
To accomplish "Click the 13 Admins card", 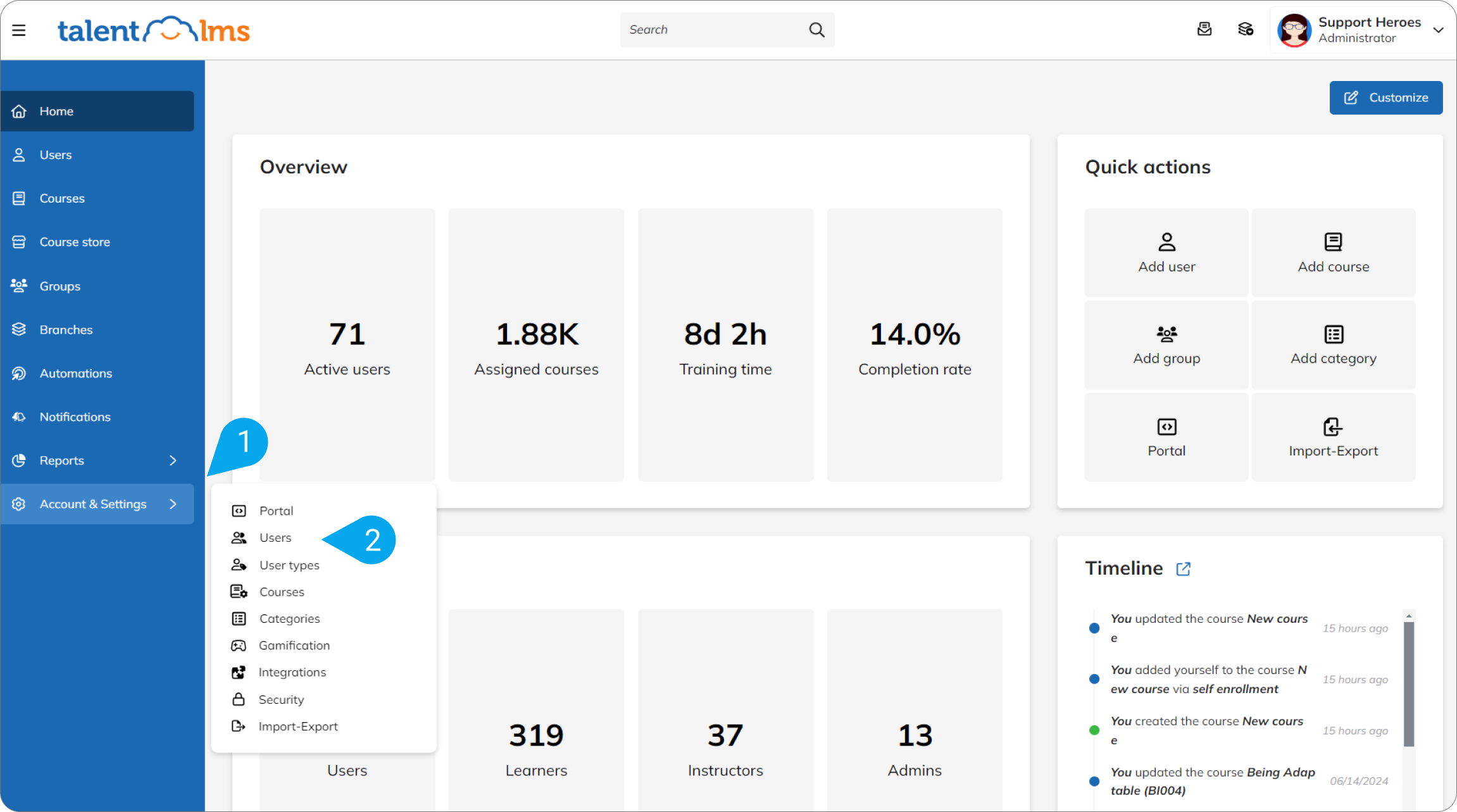I will click(x=915, y=710).
